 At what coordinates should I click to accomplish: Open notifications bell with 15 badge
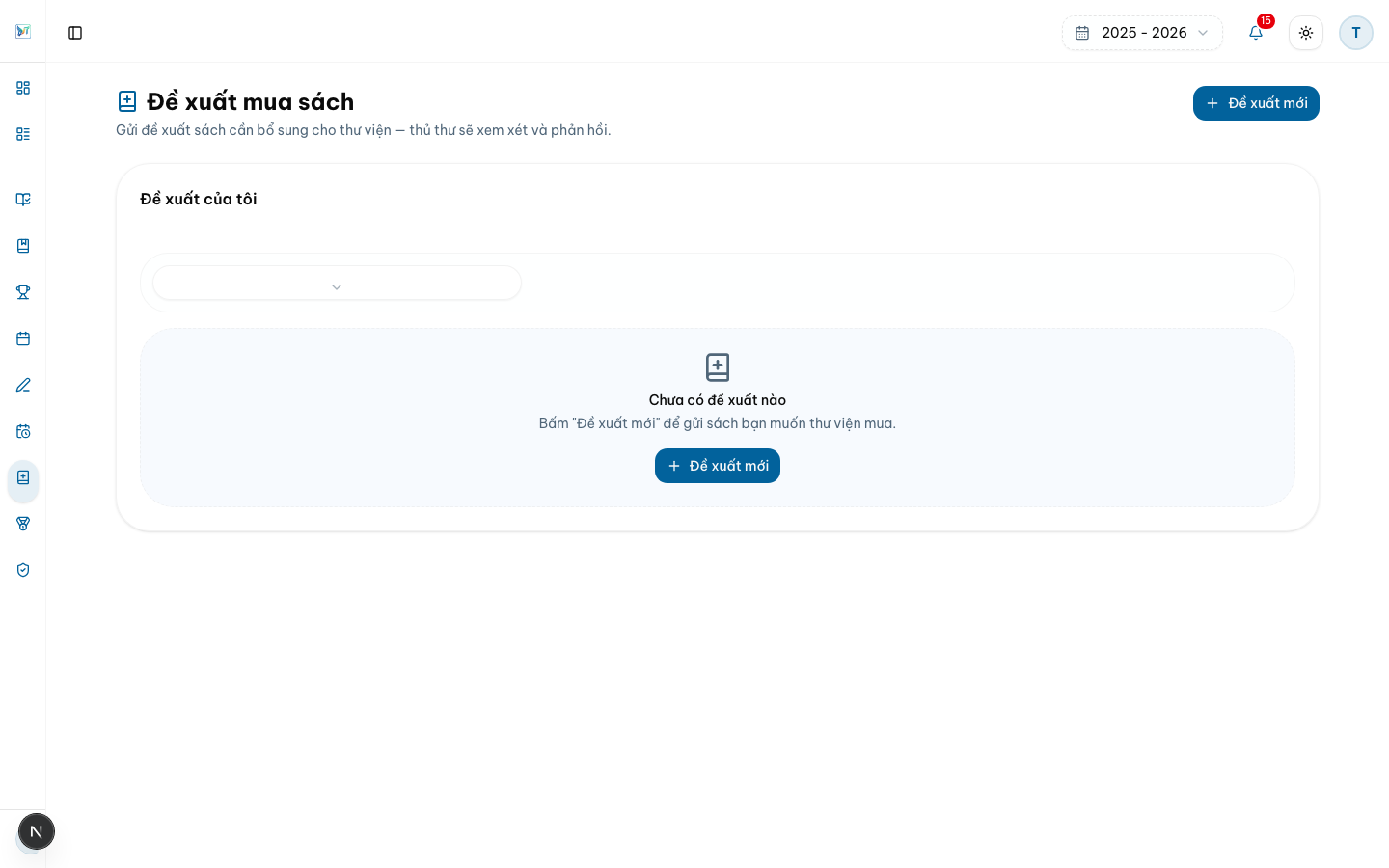(x=1256, y=33)
